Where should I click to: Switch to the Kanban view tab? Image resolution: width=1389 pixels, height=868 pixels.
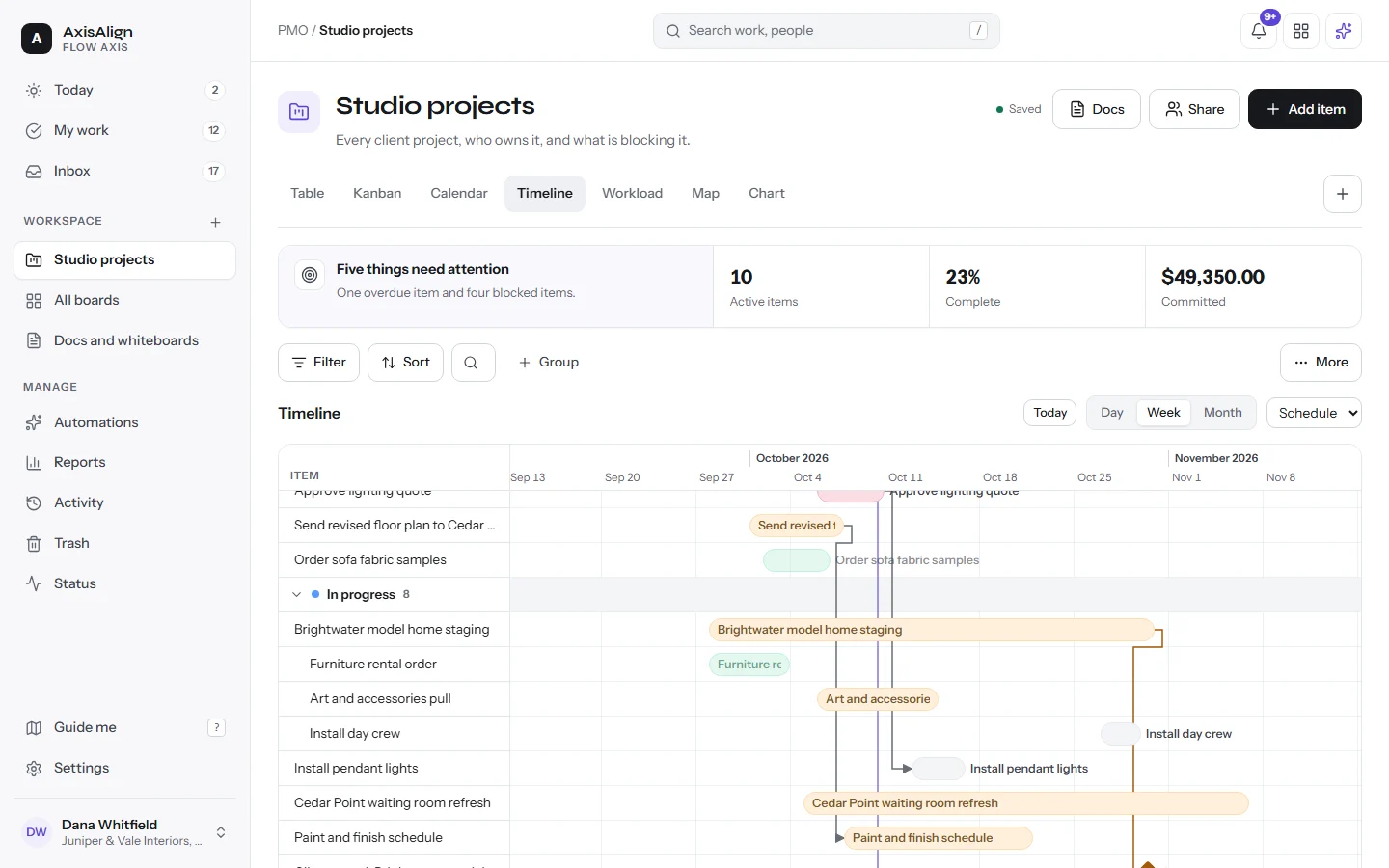click(377, 194)
